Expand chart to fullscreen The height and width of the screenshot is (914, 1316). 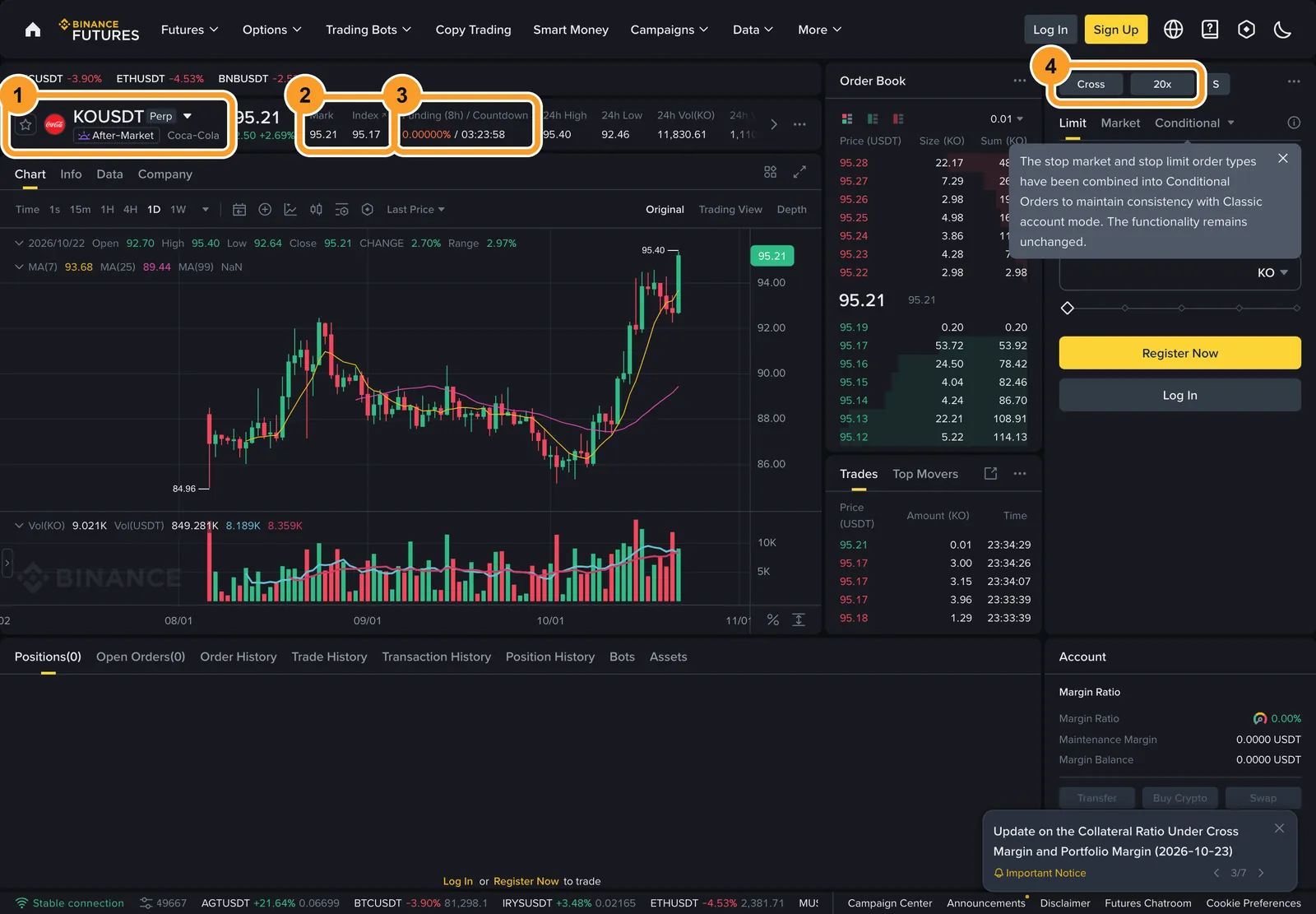tap(799, 172)
